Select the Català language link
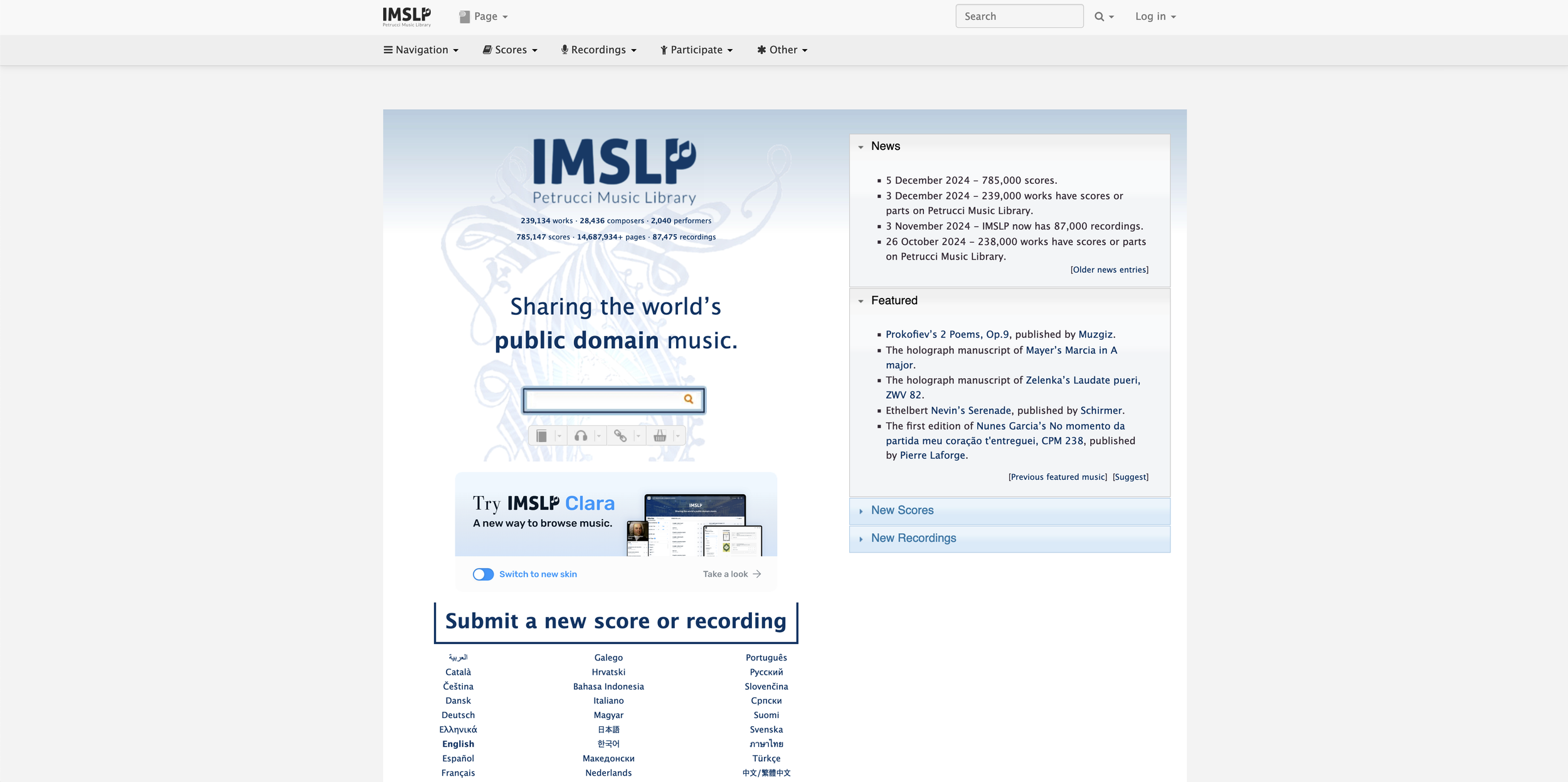This screenshot has height=782, width=1568. (458, 672)
